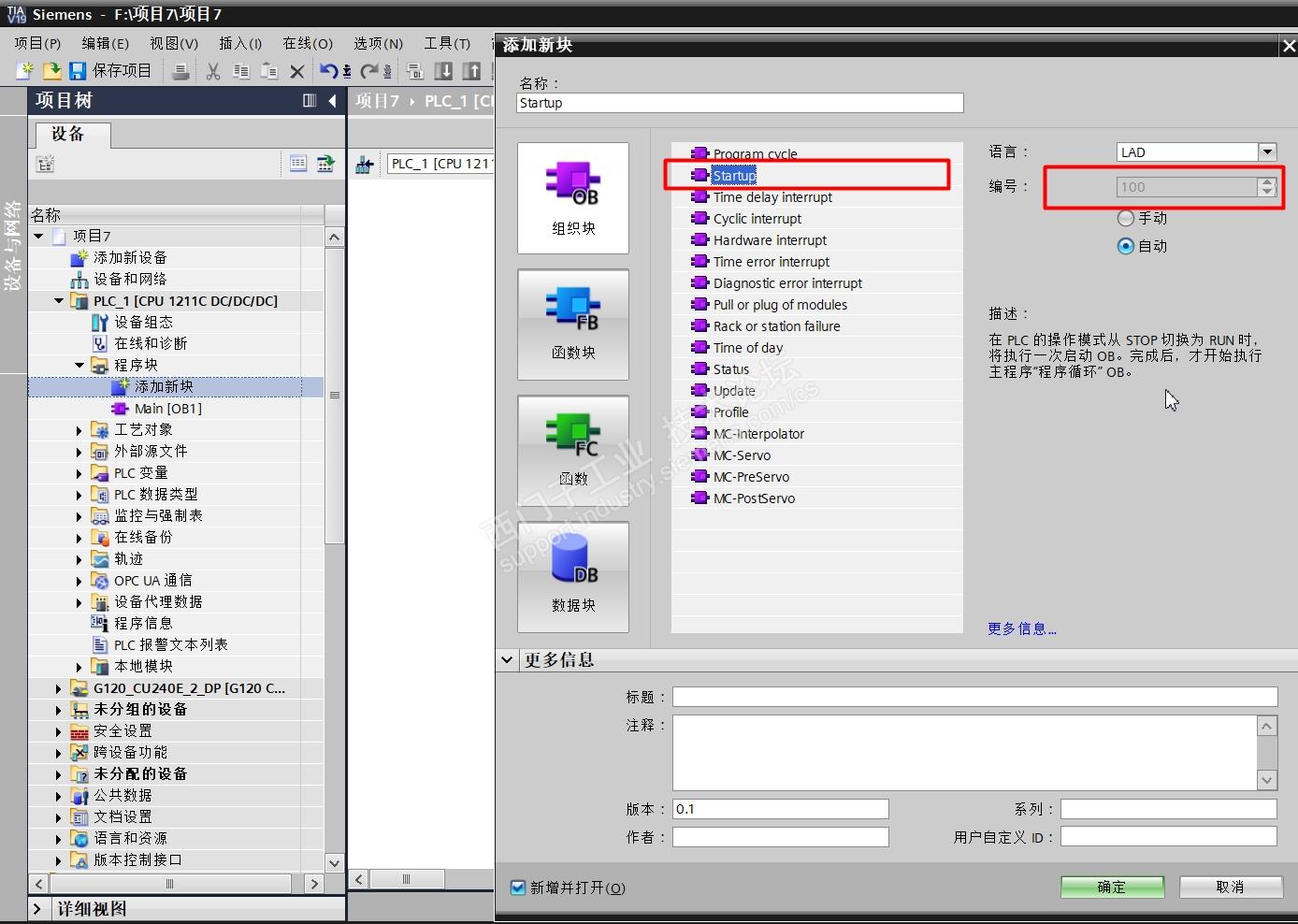Collapse the PLC_1 tree node
This screenshot has width=1298, height=924.
[x=59, y=301]
